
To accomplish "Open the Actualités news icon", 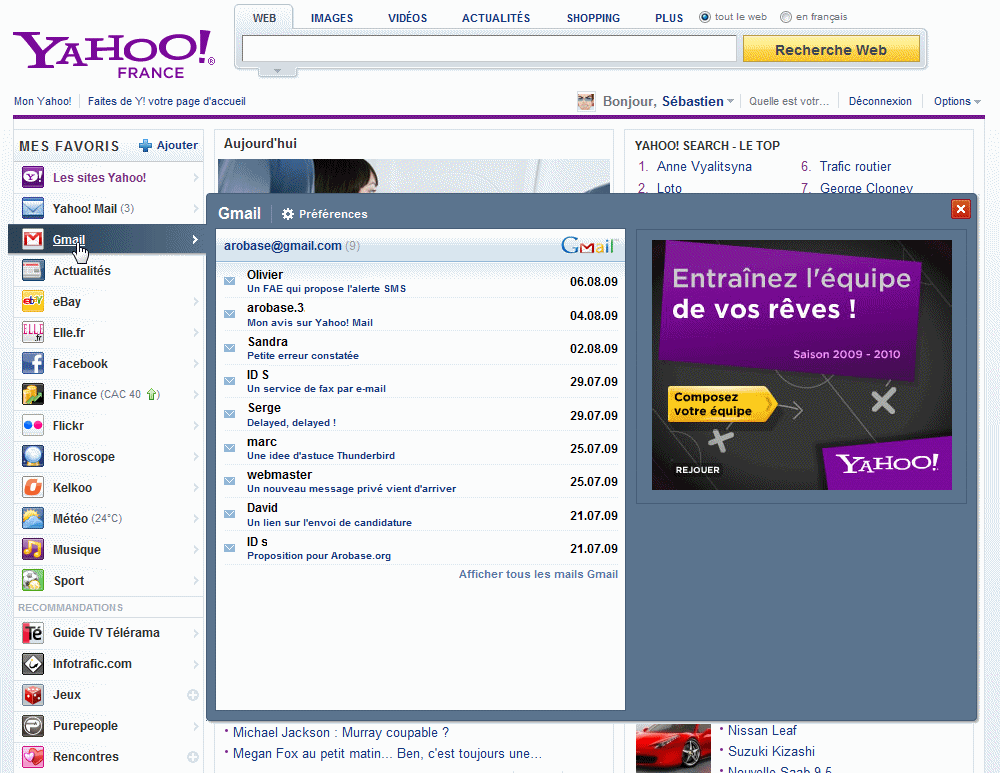I will 33,270.
